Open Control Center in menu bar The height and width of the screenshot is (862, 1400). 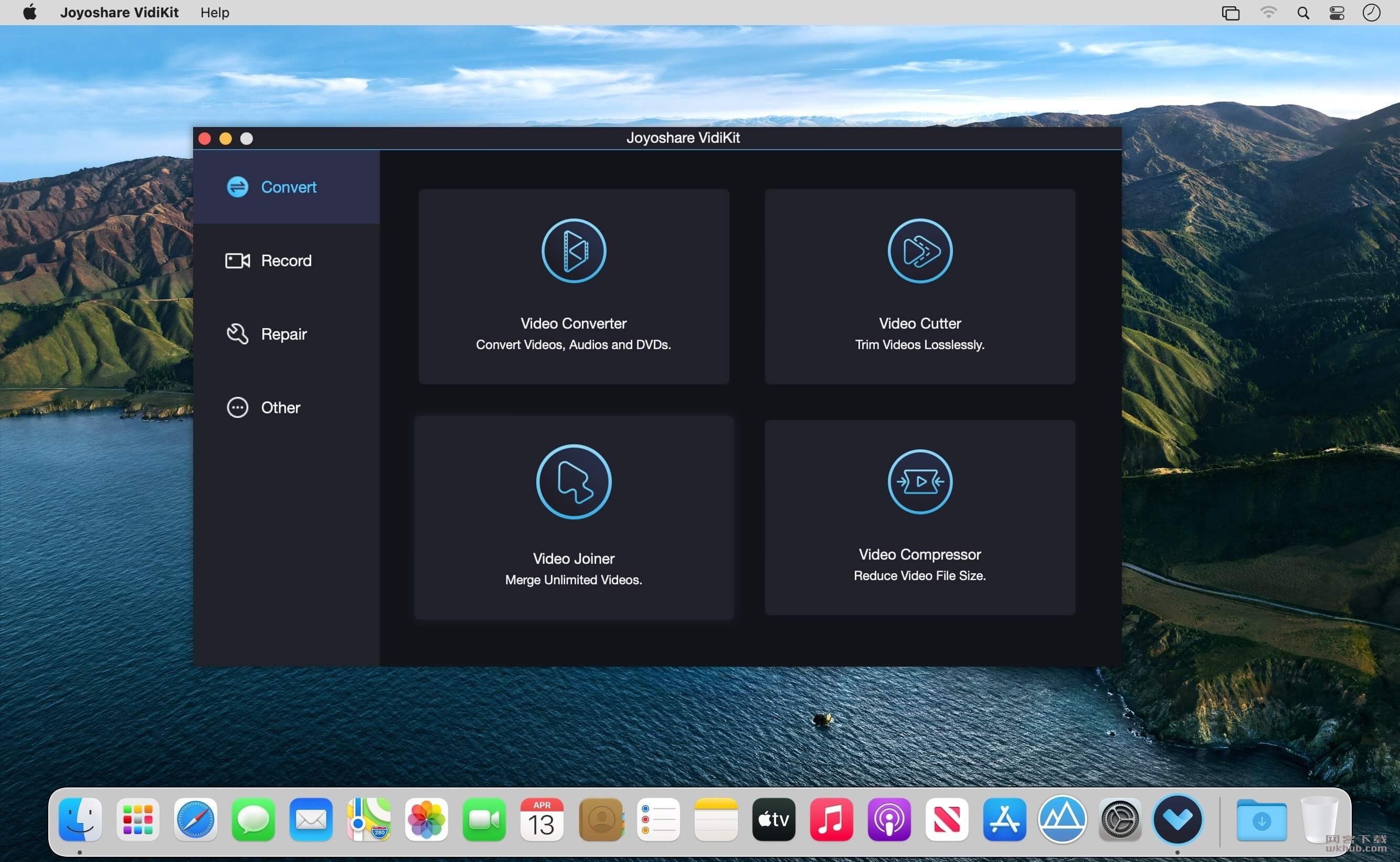click(x=1337, y=13)
